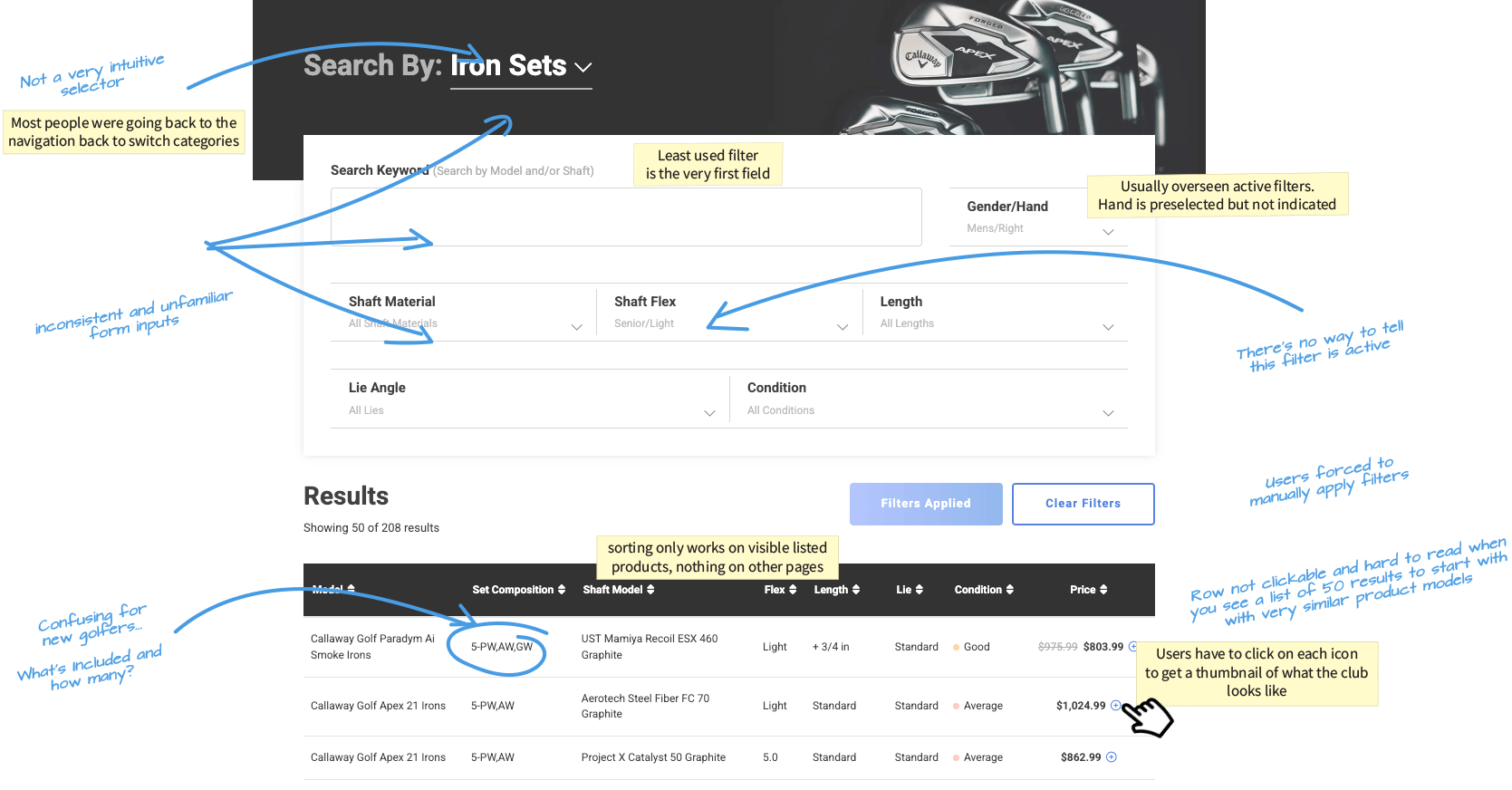The image size is (1512, 790).
Task: Open the Shaft Flex dropdown
Action: pyautogui.click(x=730, y=313)
